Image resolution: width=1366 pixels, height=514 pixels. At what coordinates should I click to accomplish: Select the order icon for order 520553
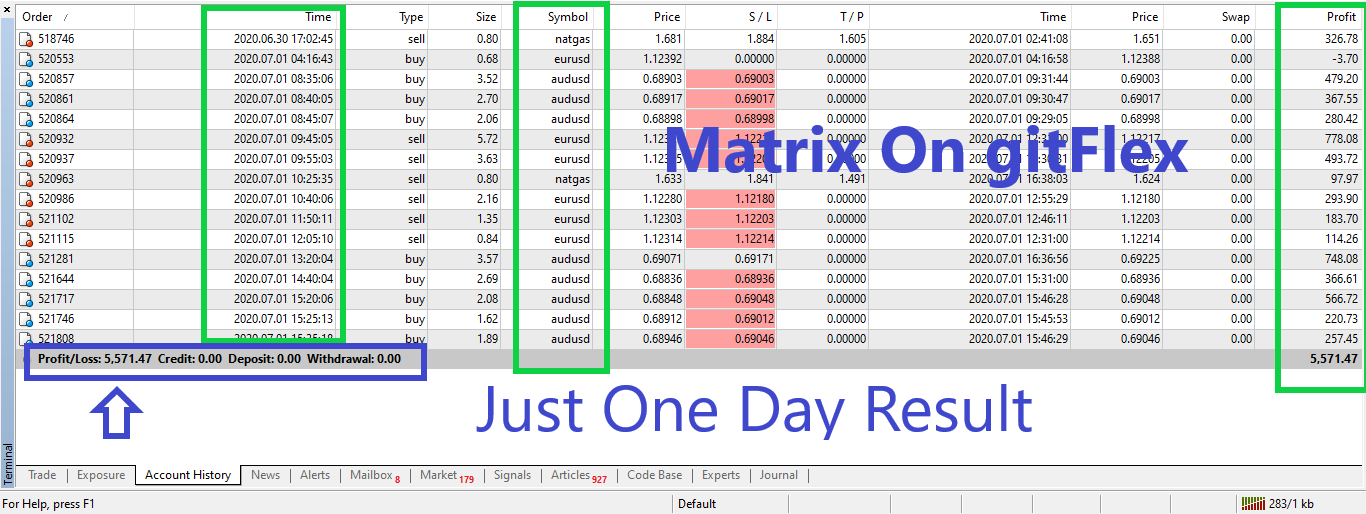pos(26,59)
